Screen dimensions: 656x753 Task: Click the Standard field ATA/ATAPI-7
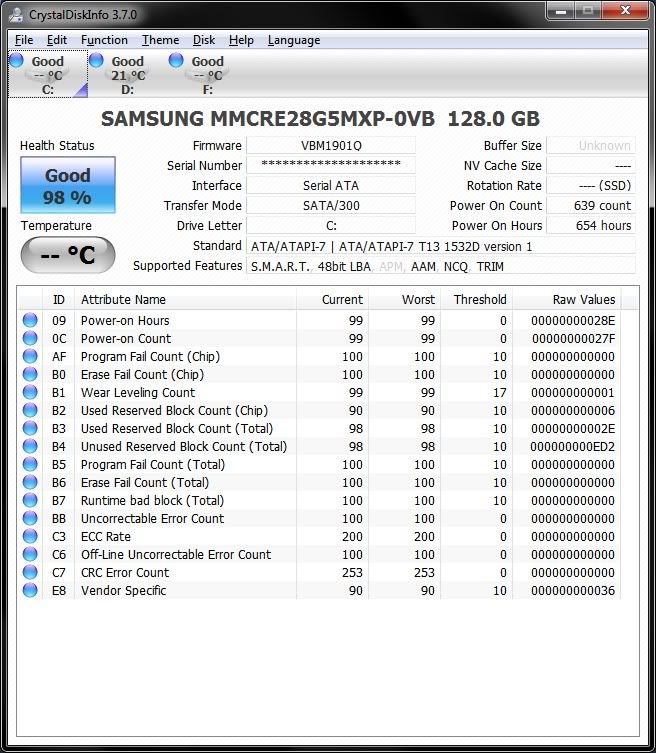(x=440, y=246)
